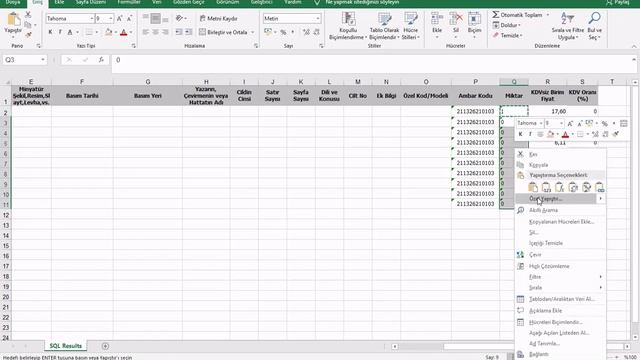640x360 pixels.
Task: Click the Format Painter brush icon
Action: point(28,35)
